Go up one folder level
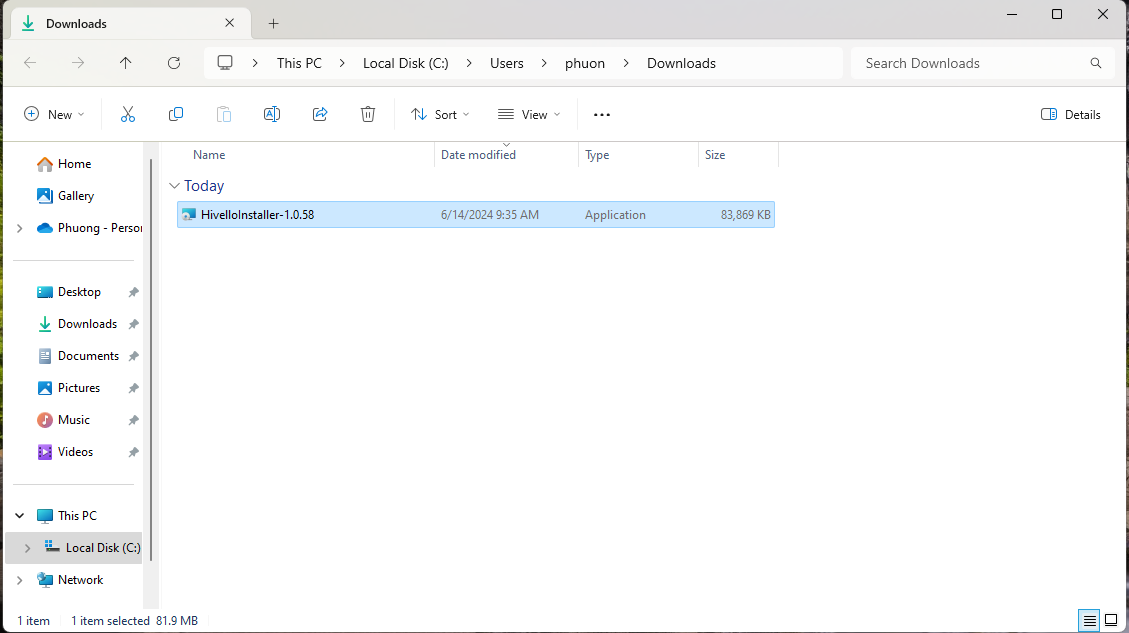The height and width of the screenshot is (633, 1129). click(x=125, y=63)
